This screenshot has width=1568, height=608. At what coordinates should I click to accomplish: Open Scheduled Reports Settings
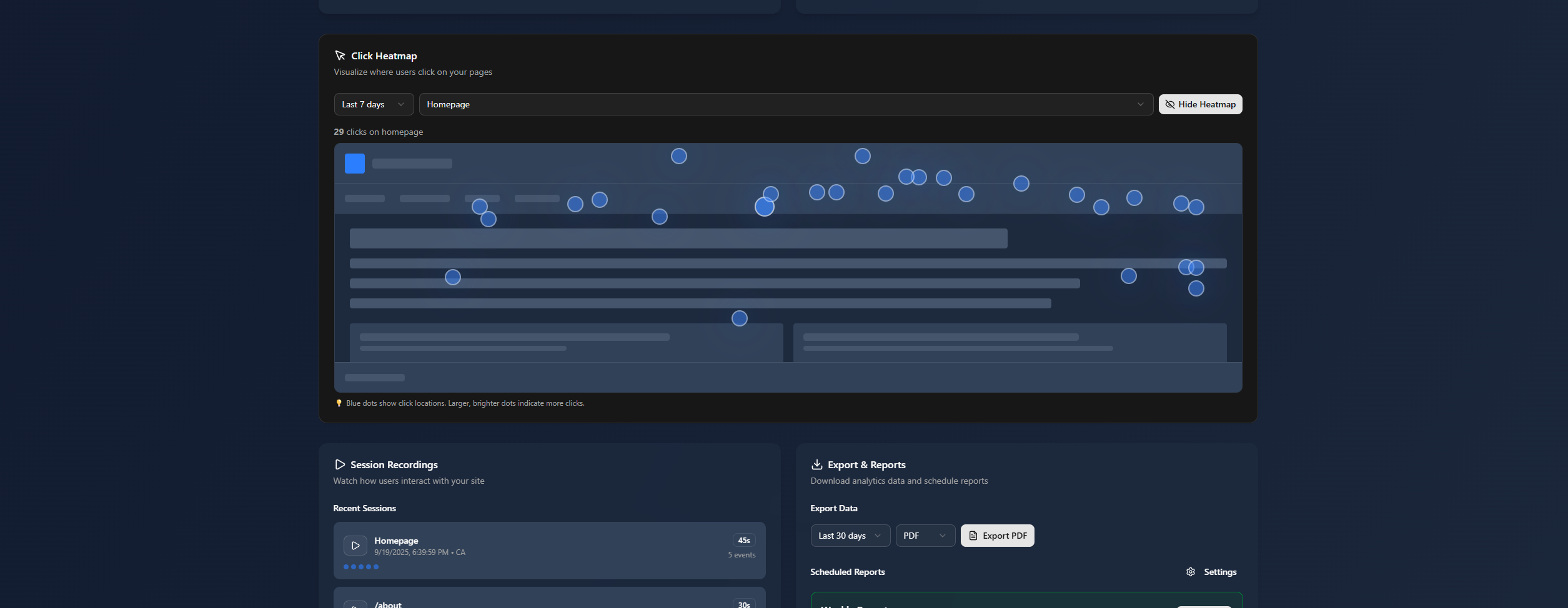point(1211,572)
